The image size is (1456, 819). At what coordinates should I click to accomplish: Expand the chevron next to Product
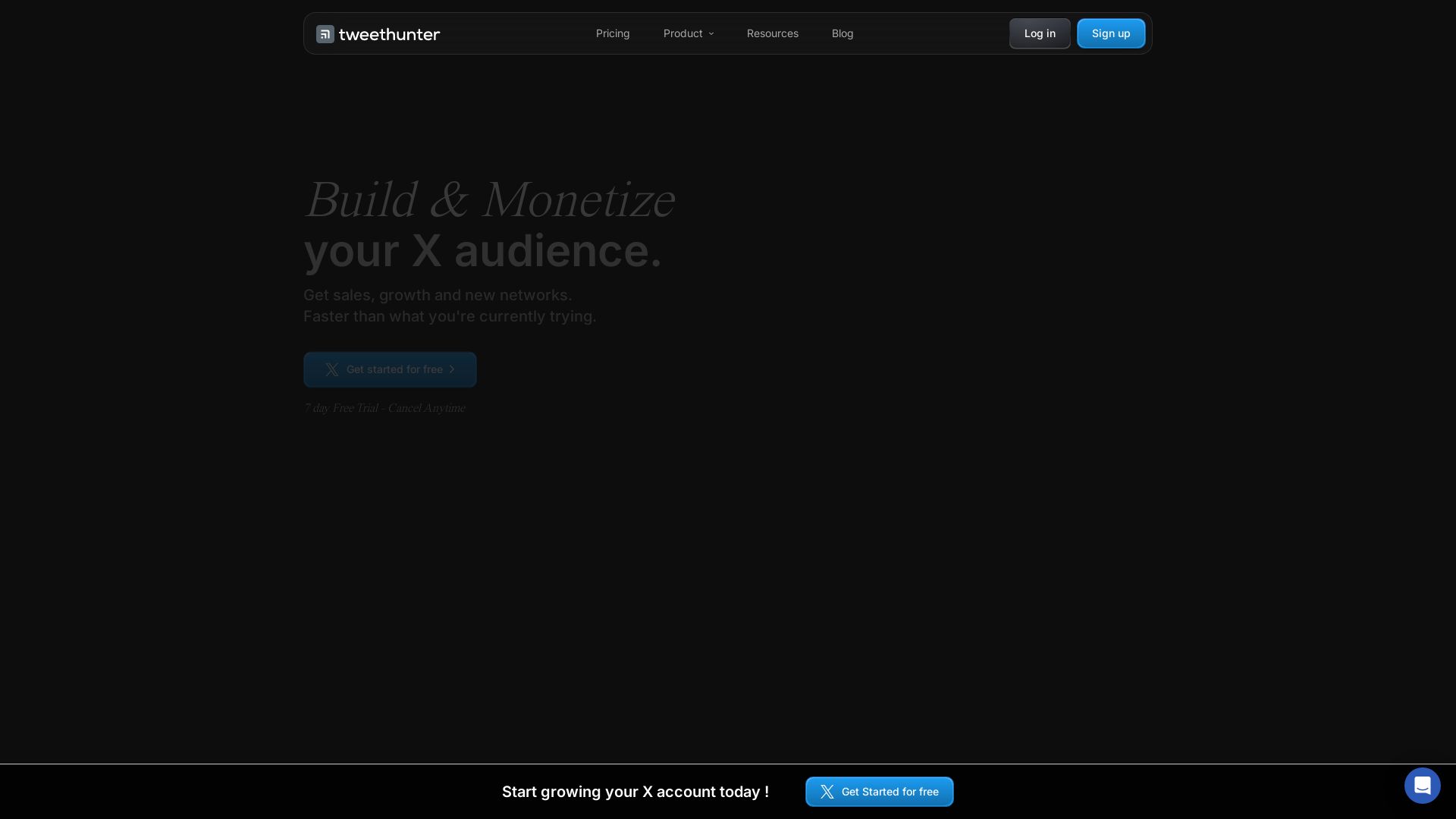click(x=711, y=34)
